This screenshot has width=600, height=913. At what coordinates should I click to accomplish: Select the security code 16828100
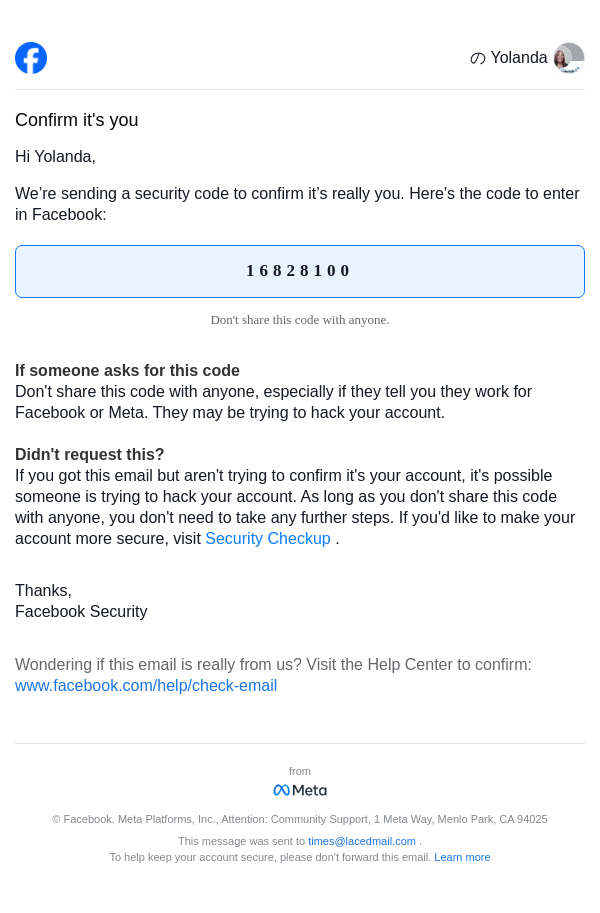click(x=299, y=271)
